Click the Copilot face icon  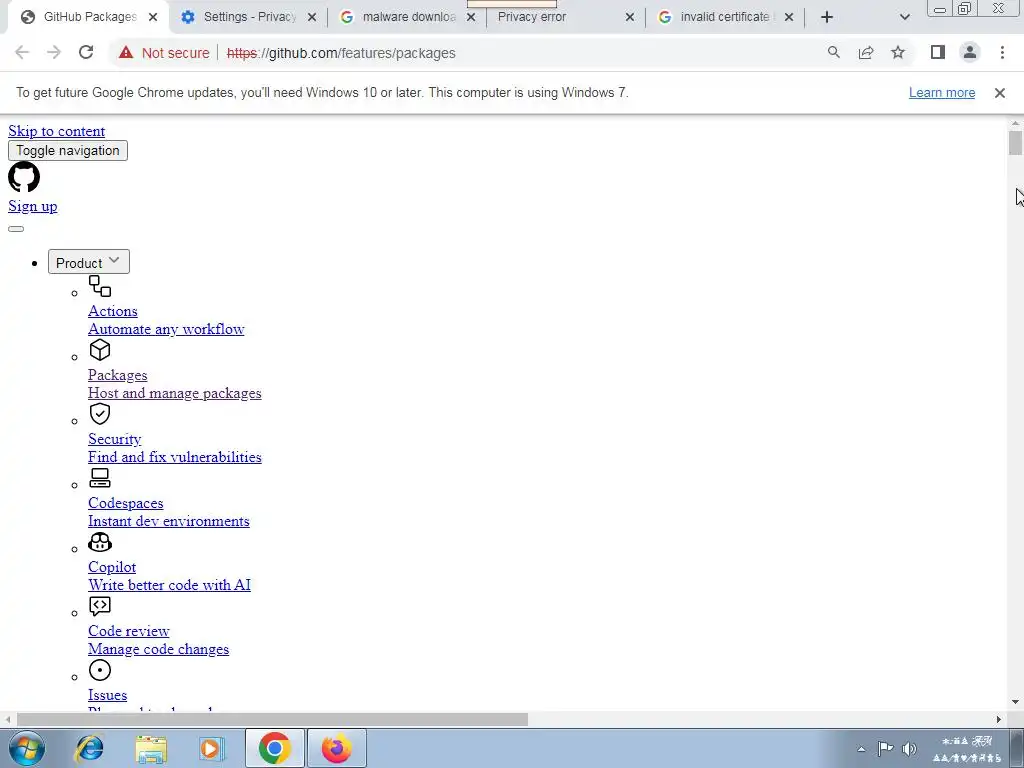pos(100,542)
